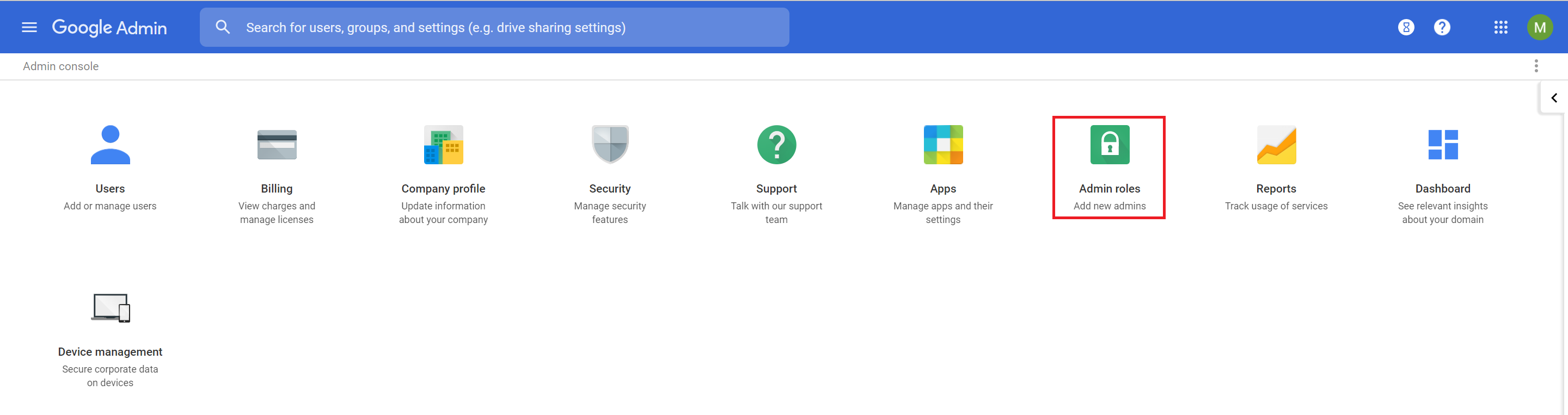The height and width of the screenshot is (415, 1568).
Task: Click the Google Admin logo link
Action: 109,27
